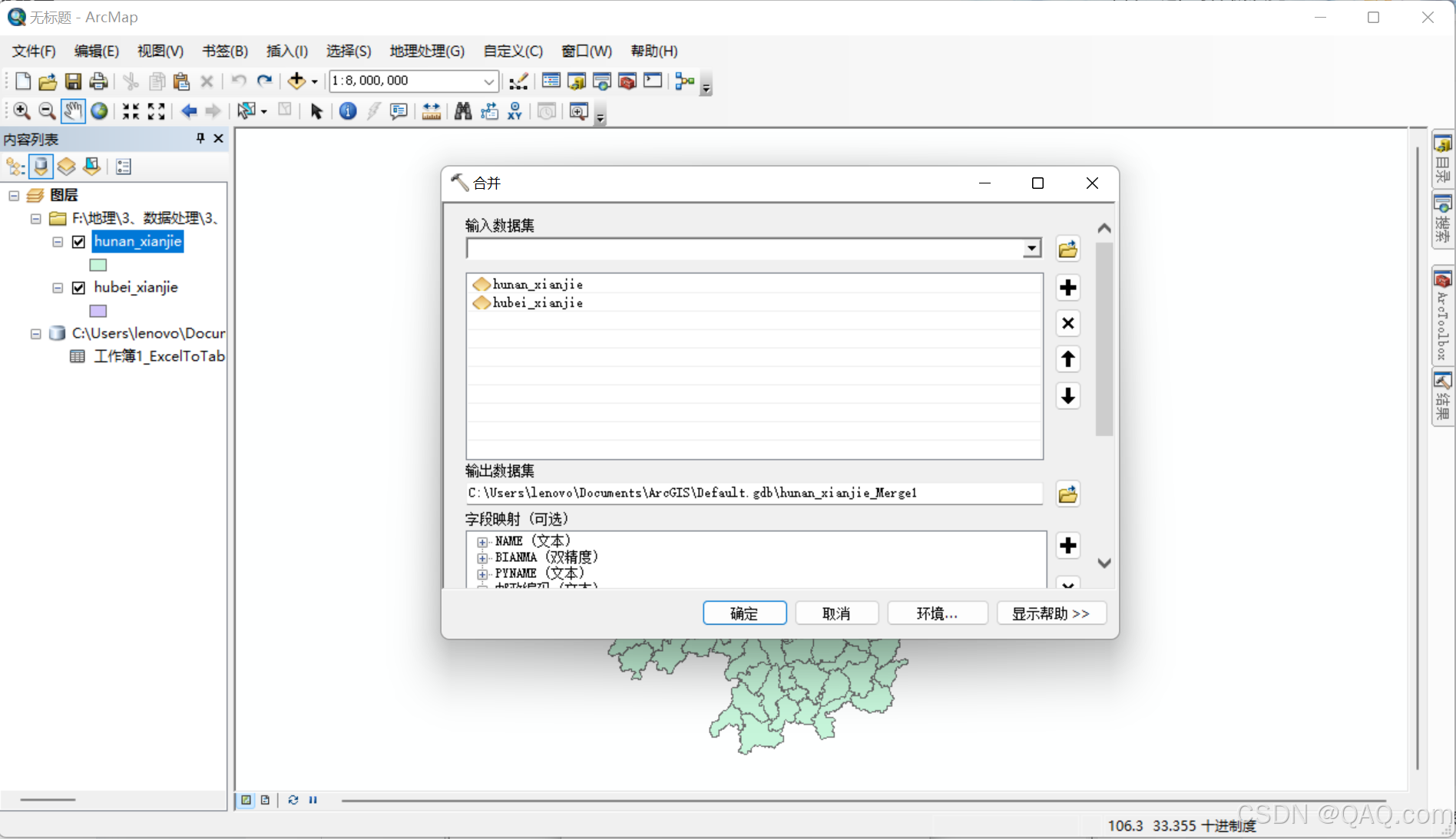1456x839 pixels.
Task: Change the hubei_xianjie fill color swatch
Action: click(x=98, y=311)
